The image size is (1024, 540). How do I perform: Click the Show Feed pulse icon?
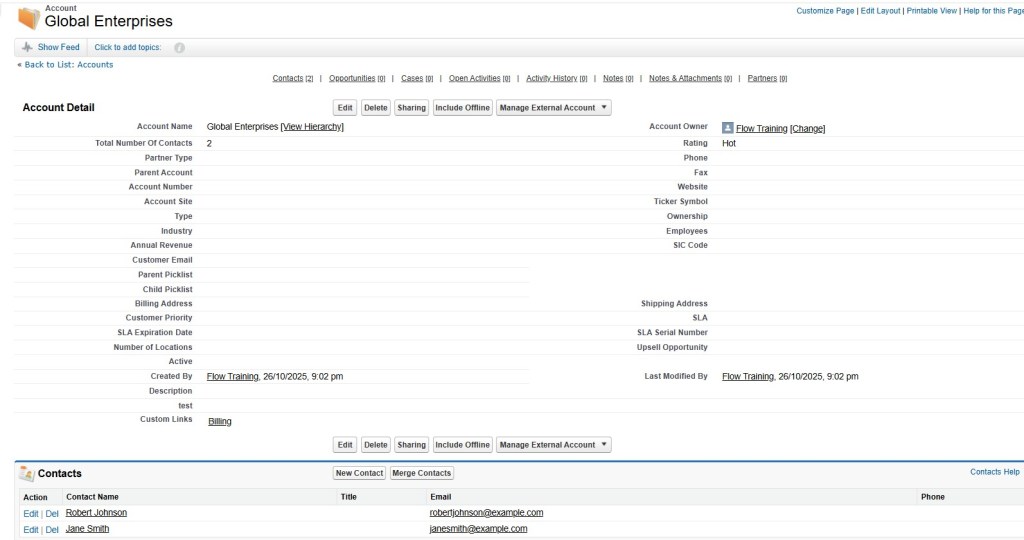pyautogui.click(x=27, y=47)
